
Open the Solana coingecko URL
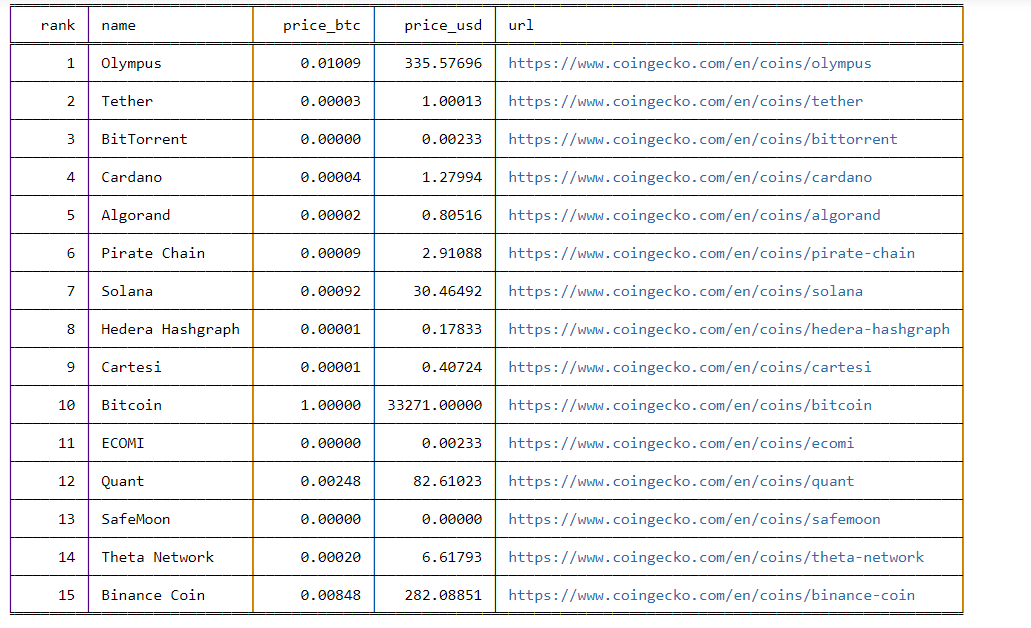[x=685, y=291]
